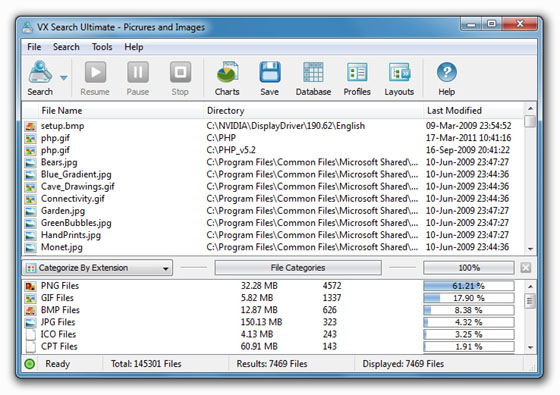Screen dimensions: 560x395
Task: Click the icon of php.gif in C:\PHP
Action: 30,138
